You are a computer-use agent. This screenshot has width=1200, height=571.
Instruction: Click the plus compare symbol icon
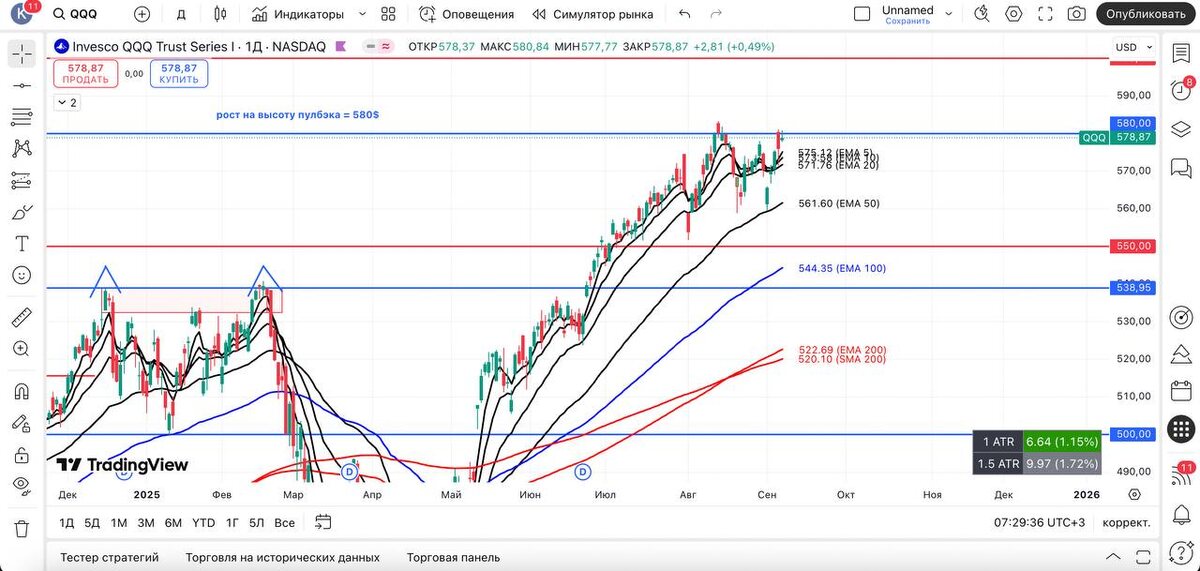click(x=142, y=14)
